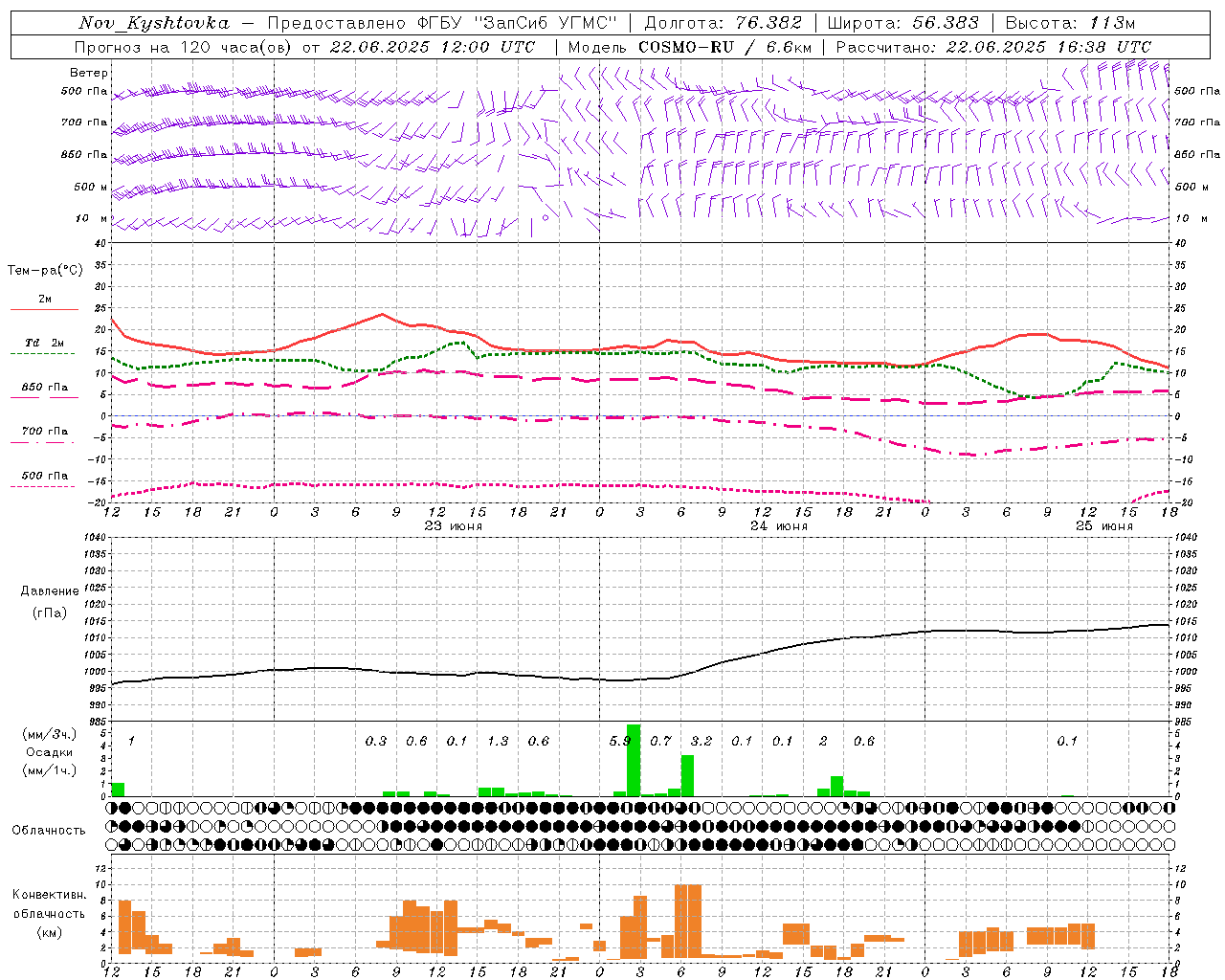Click the 'Широта: 56.383' value
The width and height of the screenshot is (1225, 980).
point(902,23)
